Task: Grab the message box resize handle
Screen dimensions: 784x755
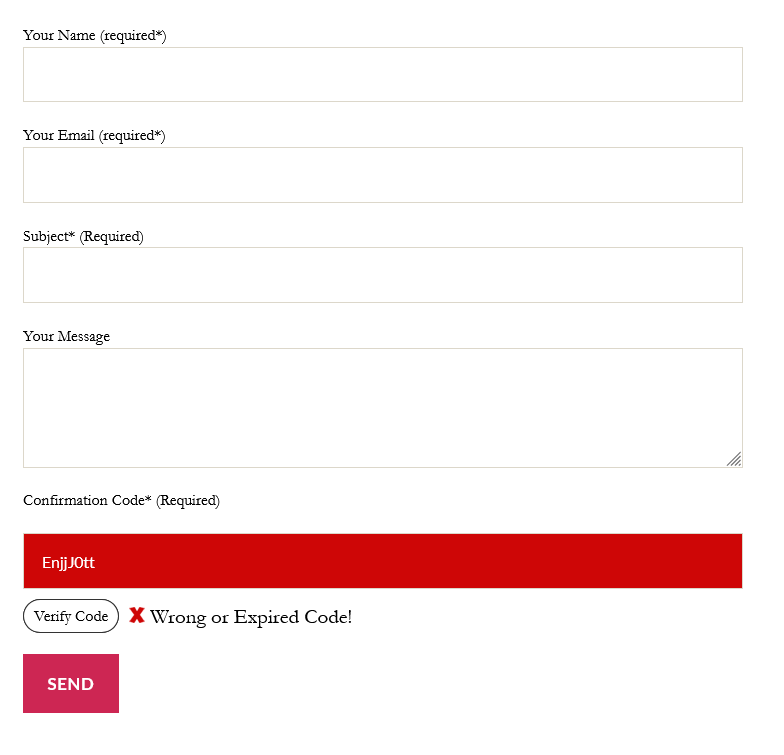Action: pos(734,459)
